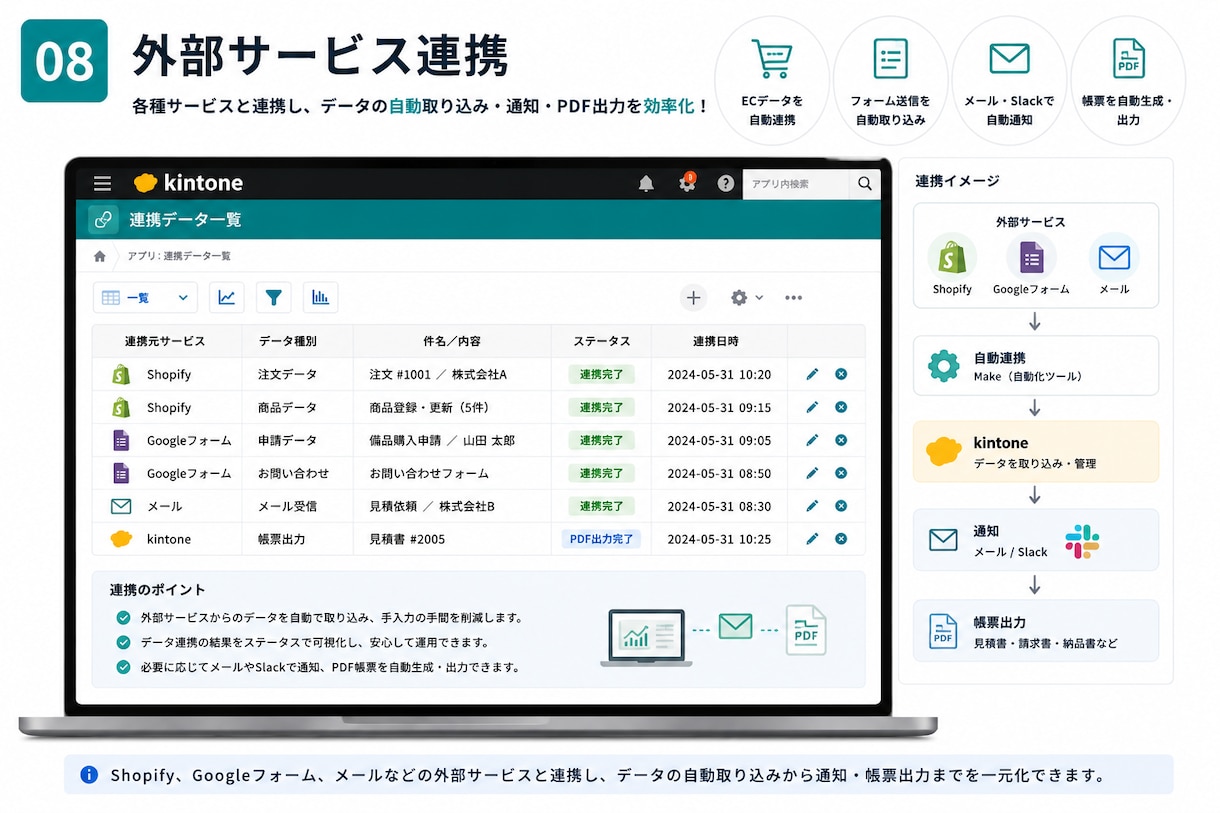Click the PDF icon in 帳票出力 card

(x=943, y=631)
